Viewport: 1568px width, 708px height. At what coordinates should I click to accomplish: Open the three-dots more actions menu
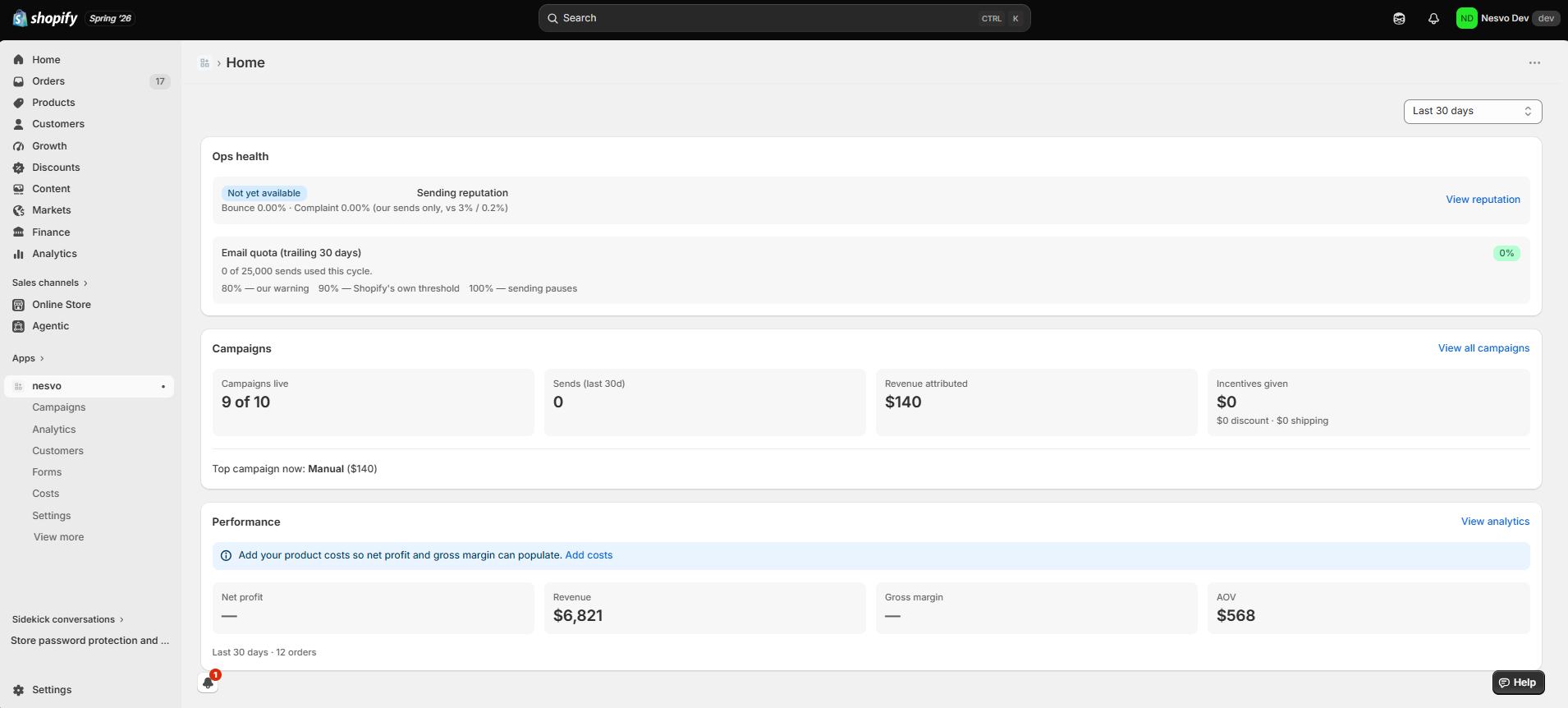click(x=1534, y=63)
